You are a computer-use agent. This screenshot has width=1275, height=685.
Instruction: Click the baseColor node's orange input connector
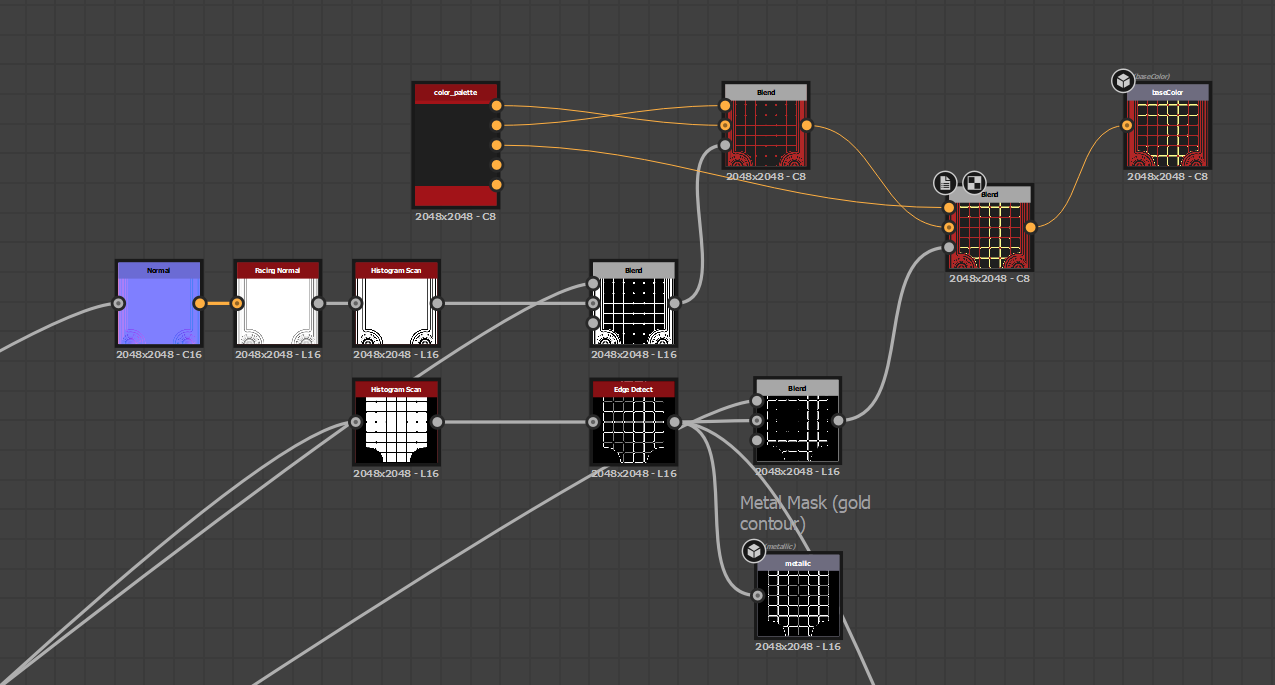(1127, 126)
